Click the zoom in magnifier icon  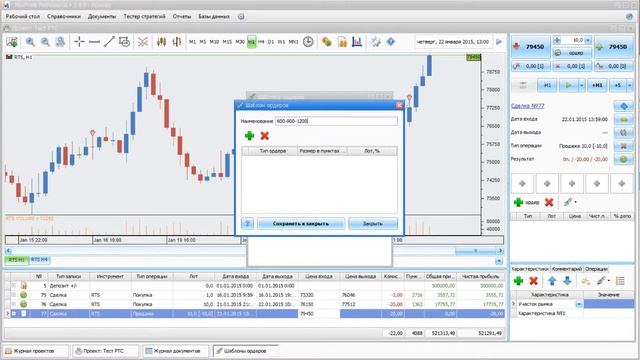point(30,42)
